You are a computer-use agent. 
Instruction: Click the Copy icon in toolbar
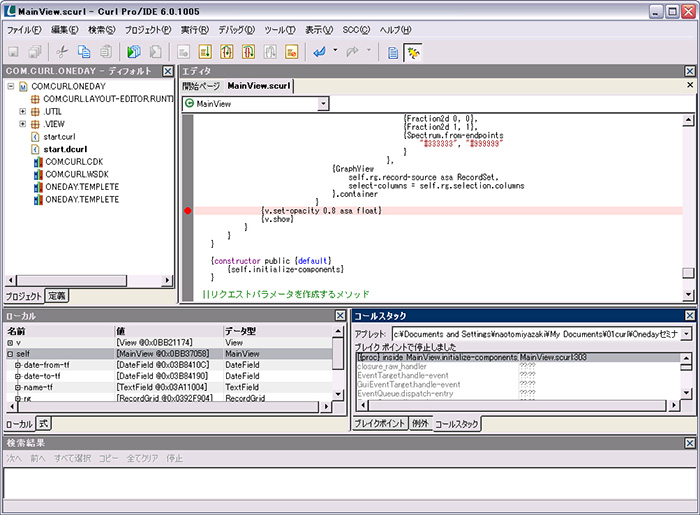(83, 51)
